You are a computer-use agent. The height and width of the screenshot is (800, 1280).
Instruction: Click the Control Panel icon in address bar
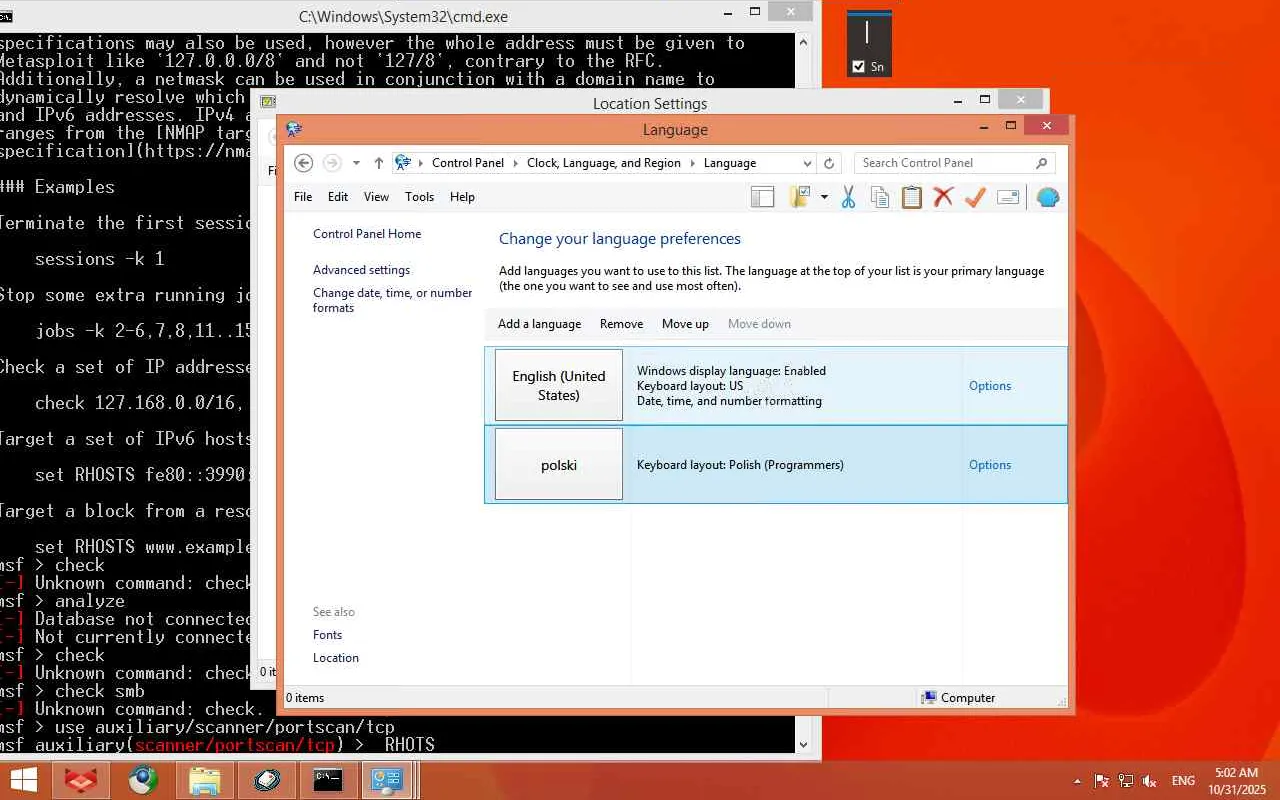click(x=403, y=163)
